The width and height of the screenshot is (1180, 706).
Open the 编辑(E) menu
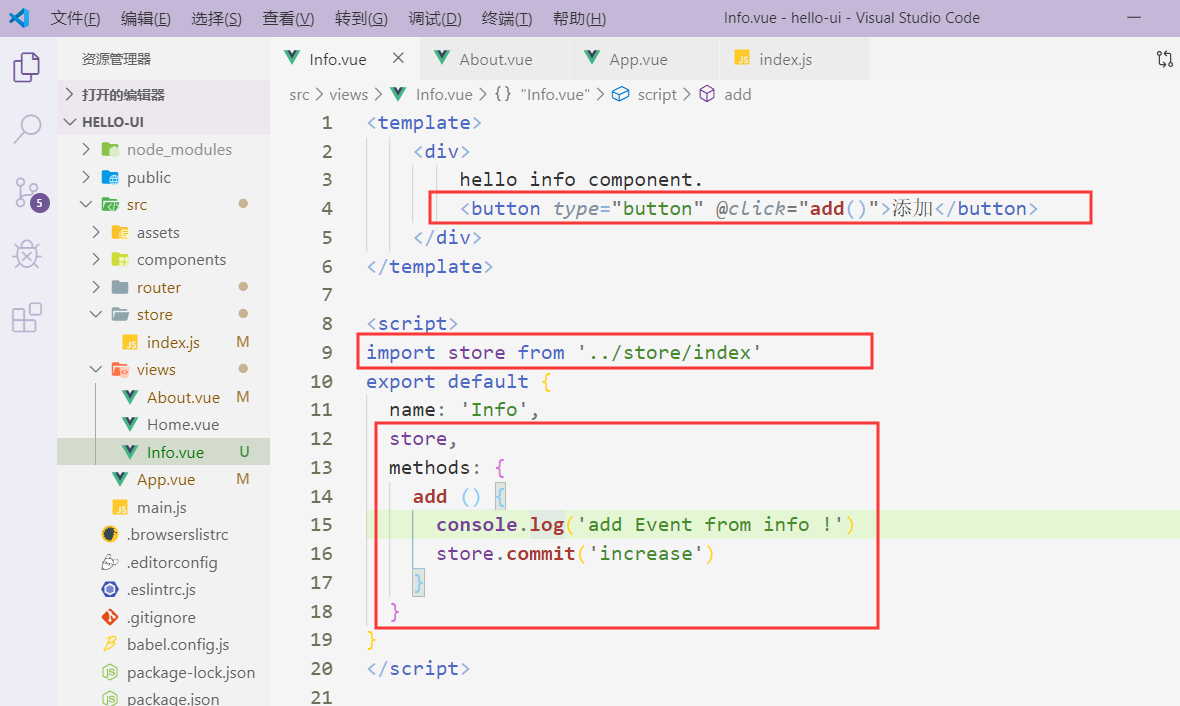pos(146,18)
